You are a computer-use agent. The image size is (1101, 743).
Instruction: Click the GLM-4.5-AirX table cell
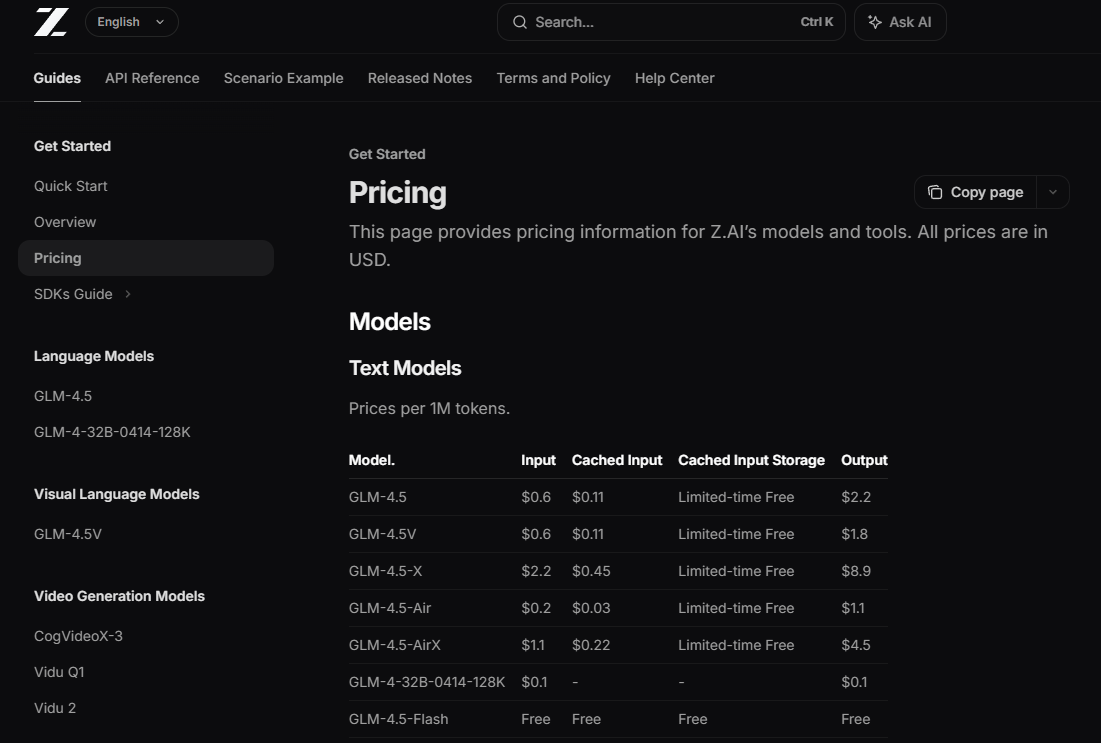[395, 645]
